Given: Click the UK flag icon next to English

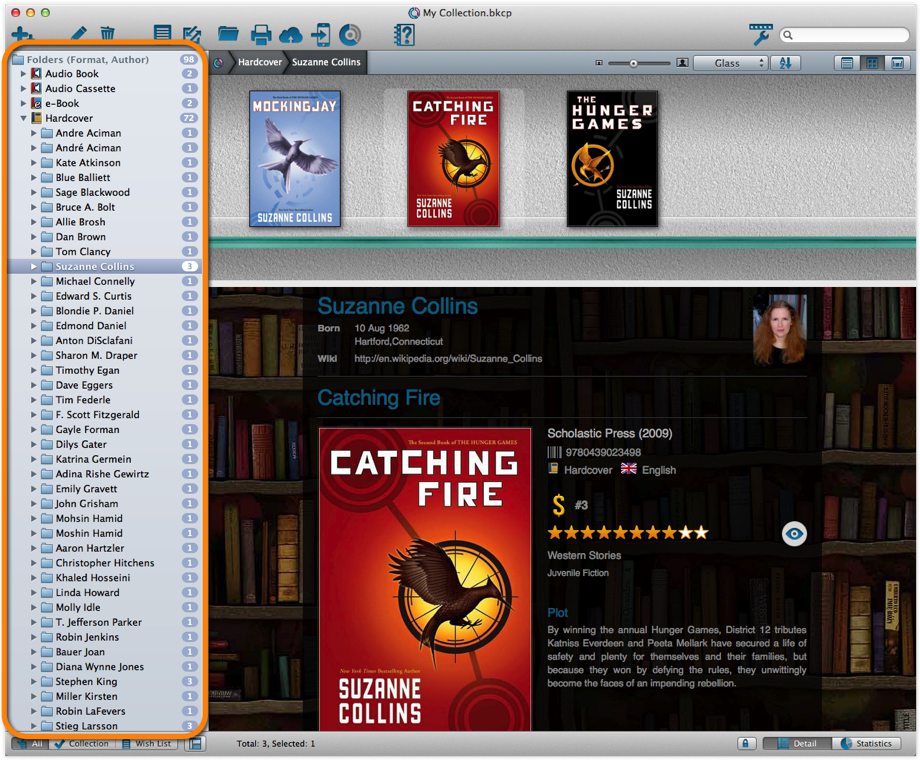Looking at the screenshot, I should pyautogui.click(x=628, y=469).
